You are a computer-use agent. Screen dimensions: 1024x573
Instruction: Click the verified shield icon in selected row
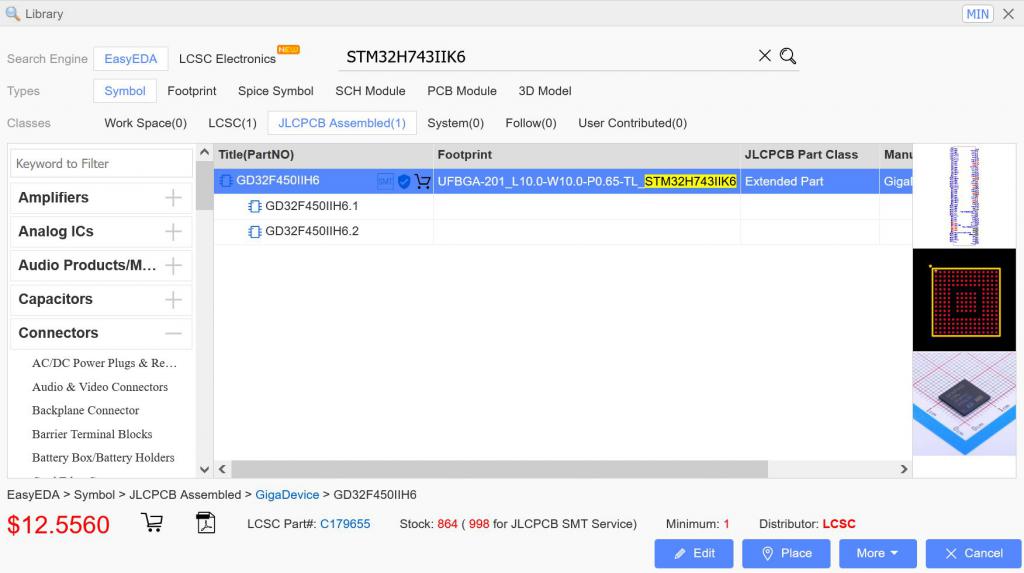click(404, 182)
